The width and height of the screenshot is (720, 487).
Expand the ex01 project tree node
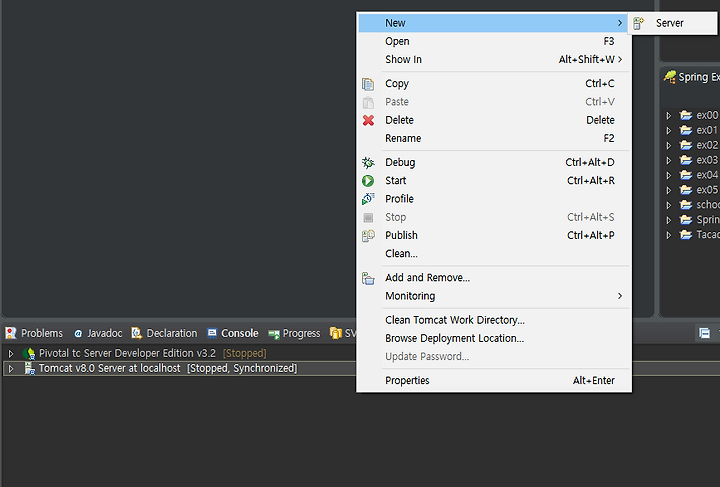[x=669, y=130]
